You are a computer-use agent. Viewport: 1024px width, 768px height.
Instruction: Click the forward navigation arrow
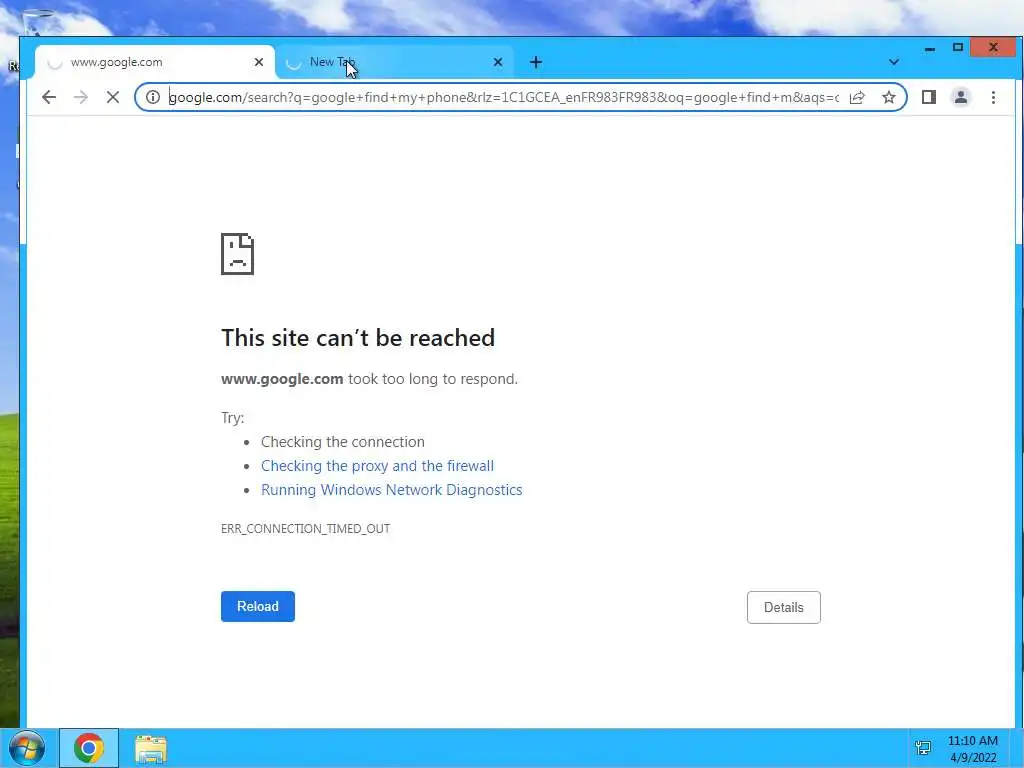tap(81, 97)
